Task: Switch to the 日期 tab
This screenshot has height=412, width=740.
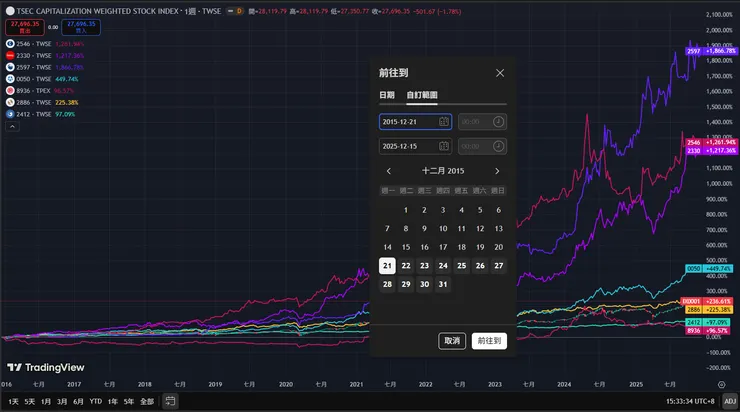Action: pos(387,95)
